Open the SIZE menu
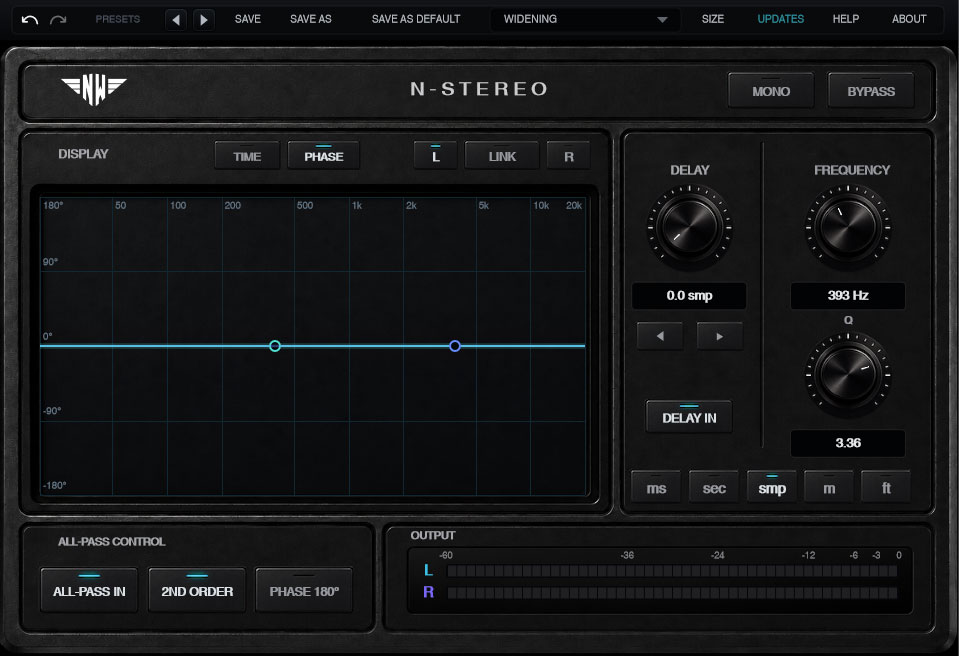Image resolution: width=959 pixels, height=656 pixels. [x=713, y=20]
